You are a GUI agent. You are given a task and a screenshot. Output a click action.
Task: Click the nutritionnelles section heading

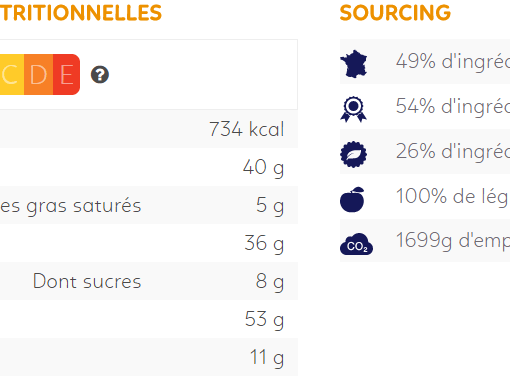(x=81, y=13)
